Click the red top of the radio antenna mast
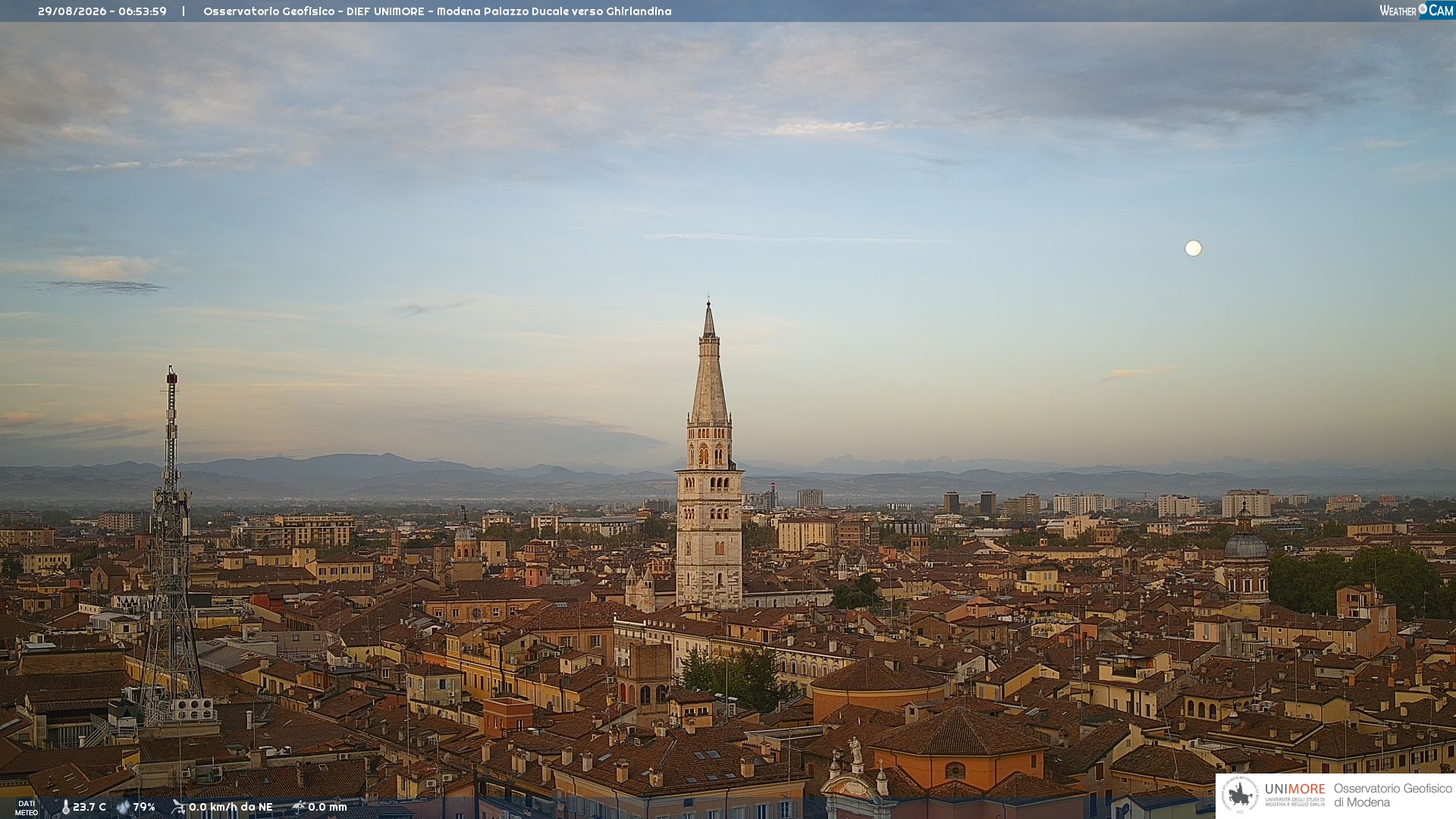The image size is (1456, 819). pos(171,375)
